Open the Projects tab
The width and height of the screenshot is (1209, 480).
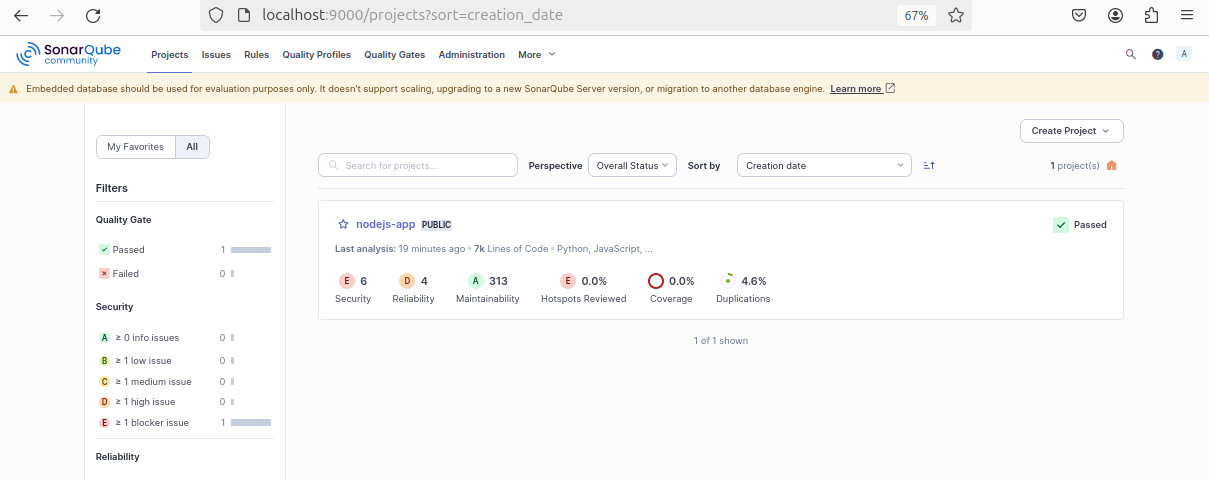click(x=170, y=54)
